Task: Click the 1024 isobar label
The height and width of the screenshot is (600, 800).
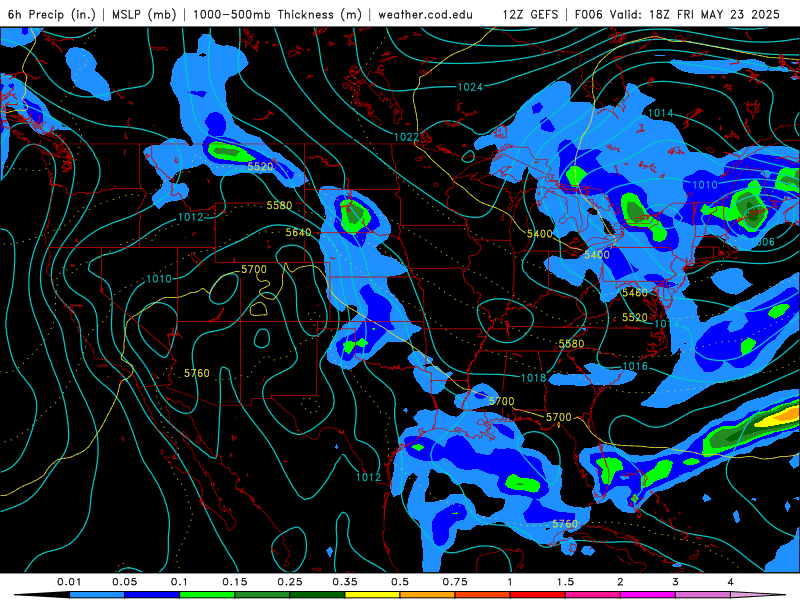Action: pyautogui.click(x=470, y=87)
